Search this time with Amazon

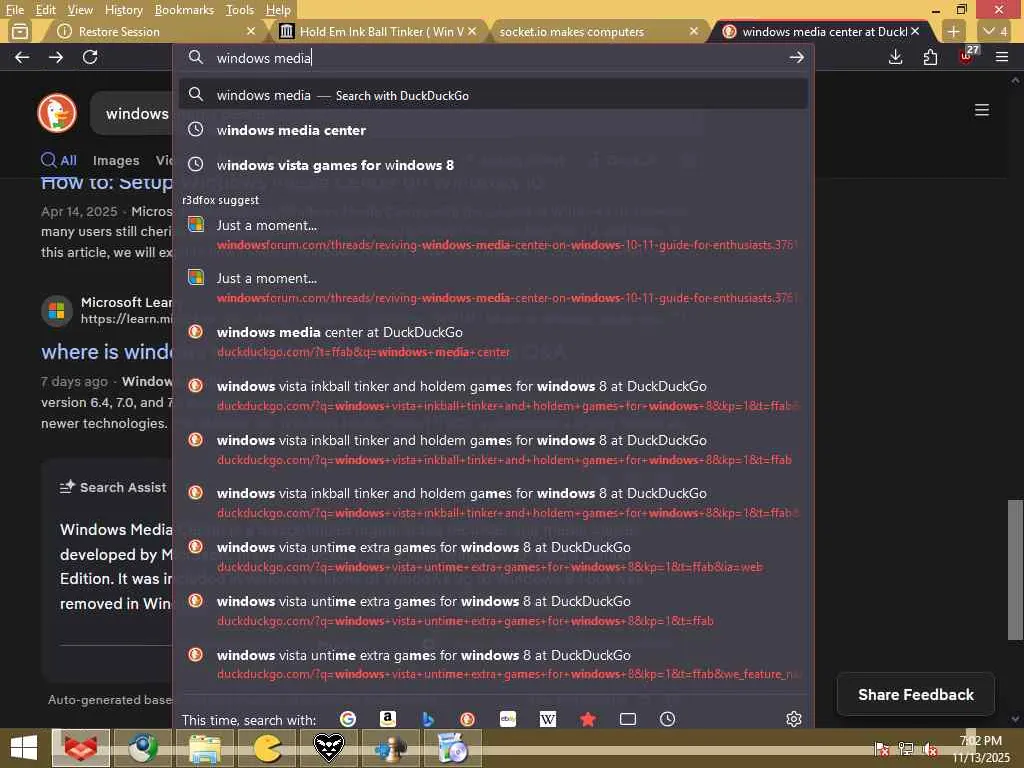pos(388,719)
